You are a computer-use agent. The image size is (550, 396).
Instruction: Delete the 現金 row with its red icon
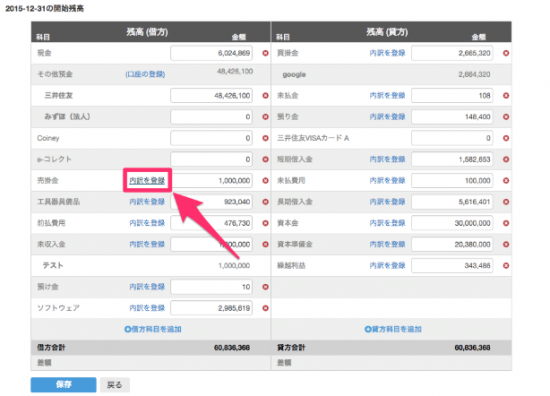click(x=266, y=53)
